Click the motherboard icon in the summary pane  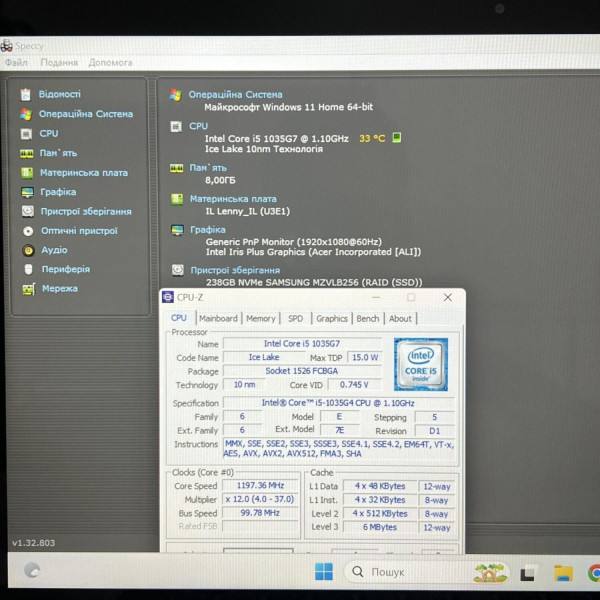[x=177, y=199]
